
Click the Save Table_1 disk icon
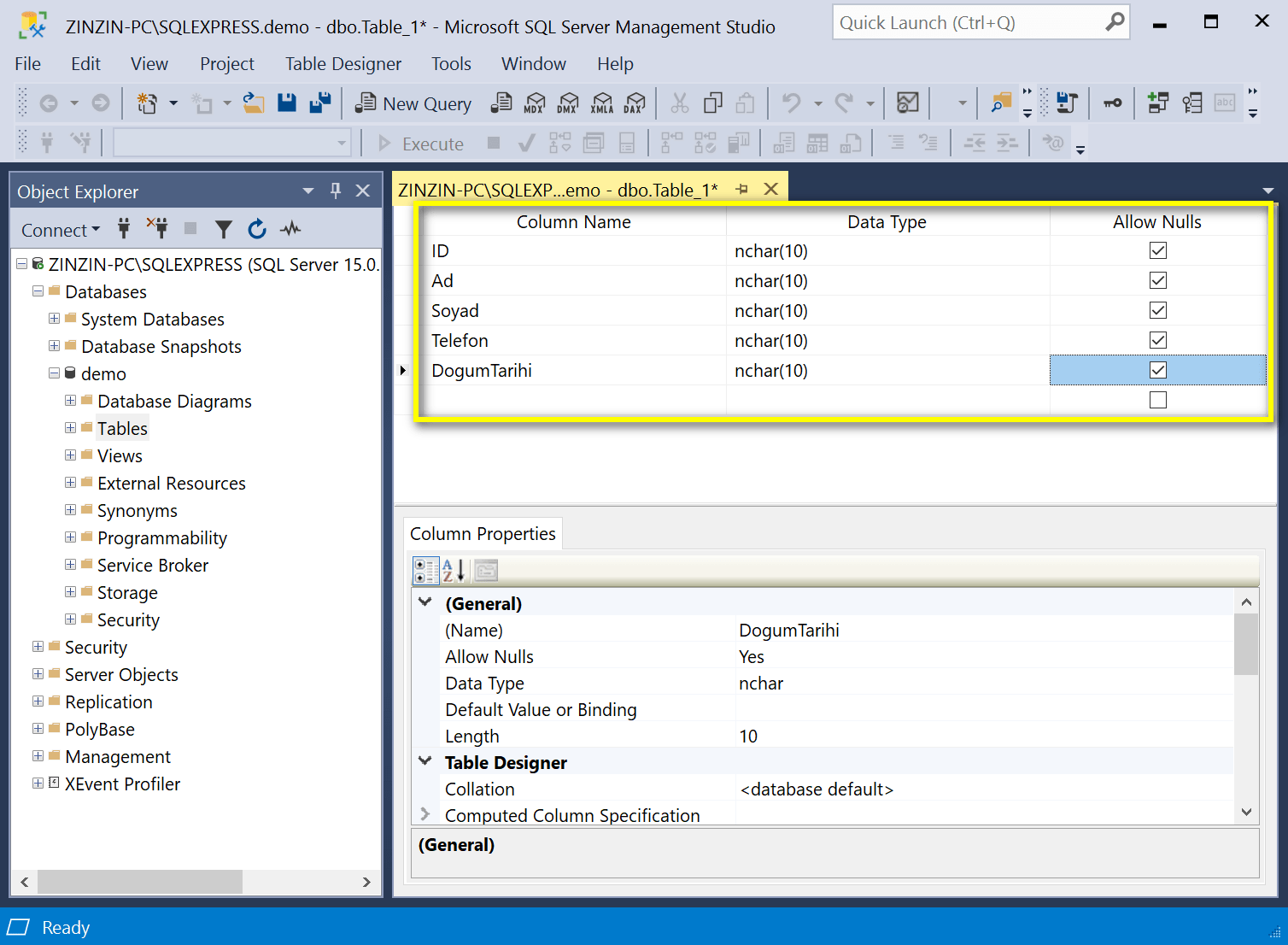(287, 103)
